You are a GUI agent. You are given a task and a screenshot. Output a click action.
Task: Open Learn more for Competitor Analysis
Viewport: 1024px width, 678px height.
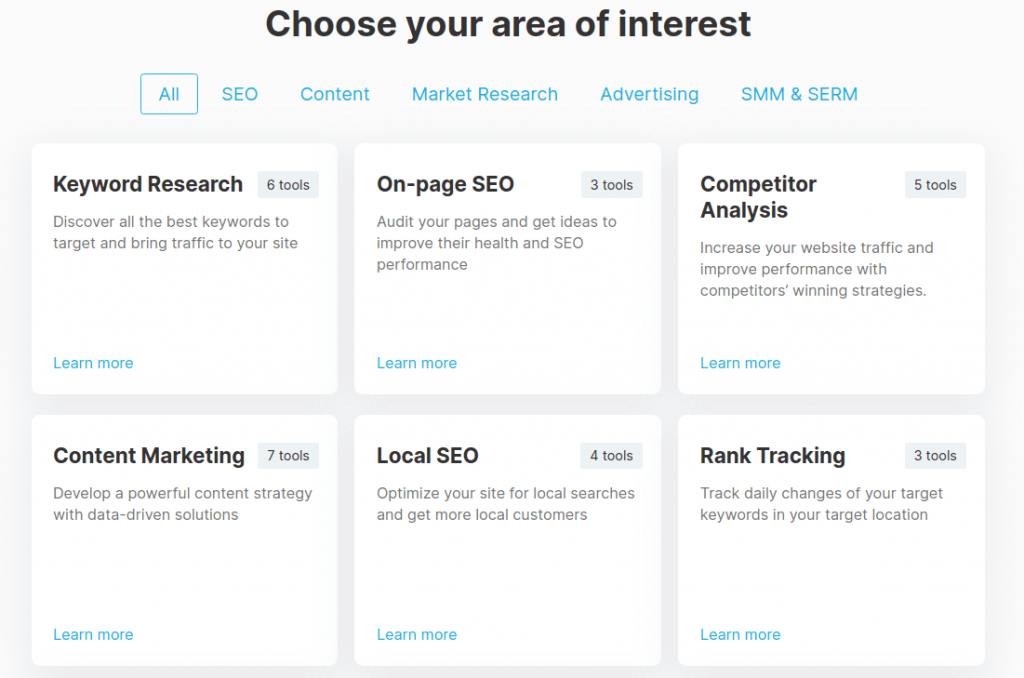740,363
